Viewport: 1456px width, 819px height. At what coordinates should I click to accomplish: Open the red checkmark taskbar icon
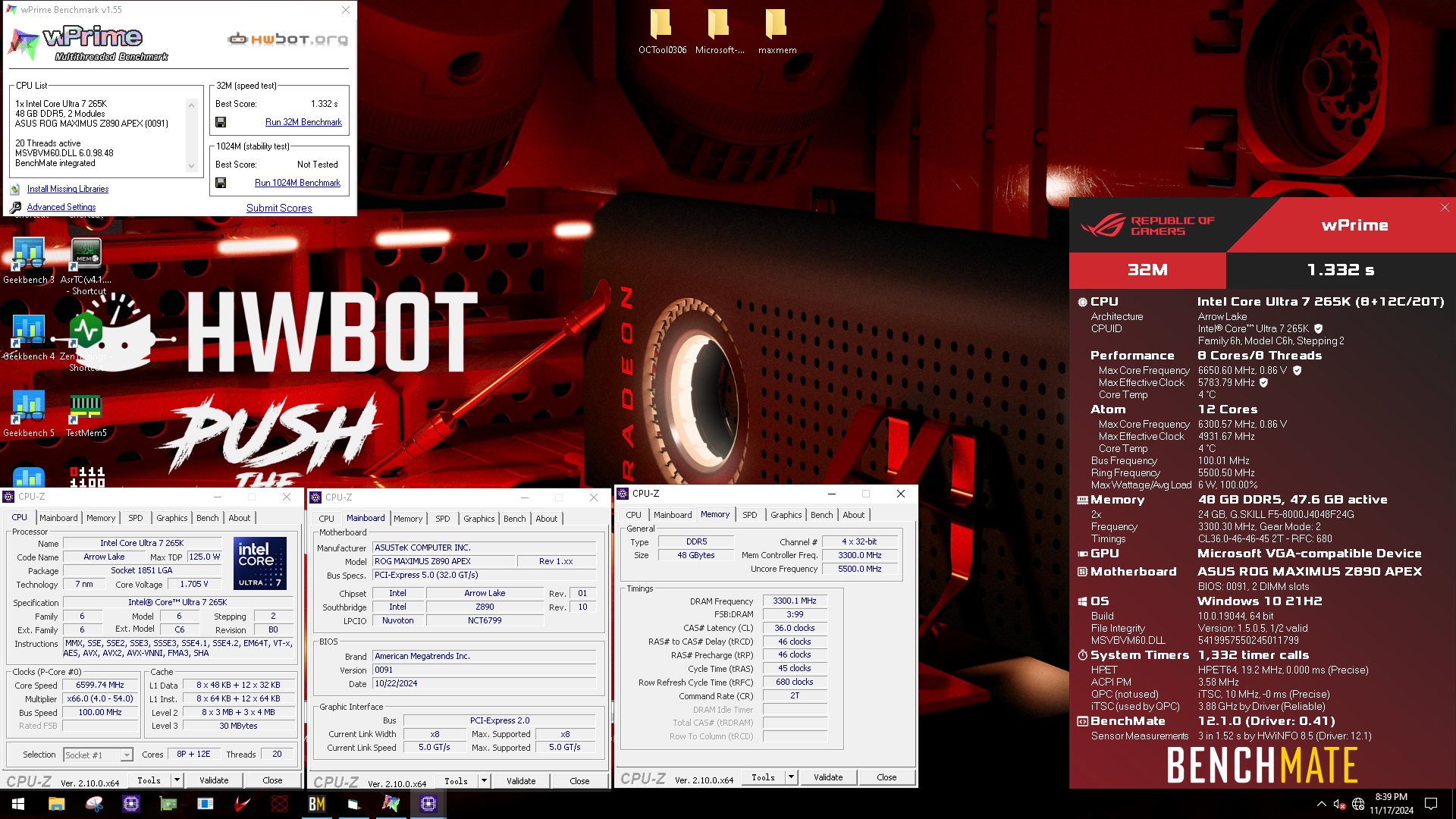tap(243, 804)
